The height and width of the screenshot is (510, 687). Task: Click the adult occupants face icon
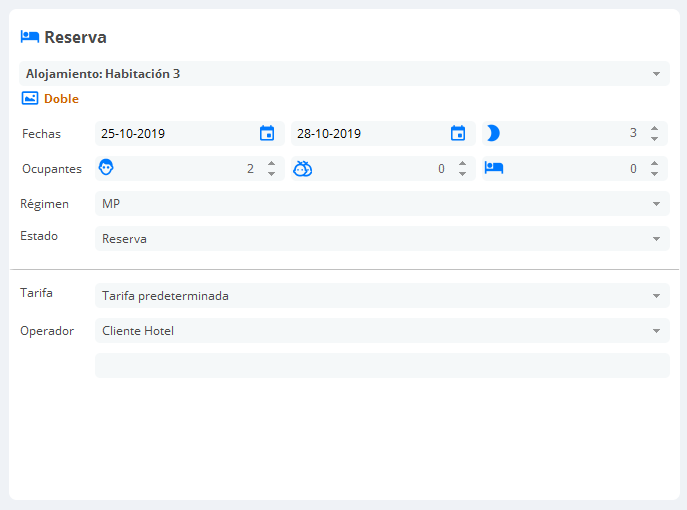106,167
